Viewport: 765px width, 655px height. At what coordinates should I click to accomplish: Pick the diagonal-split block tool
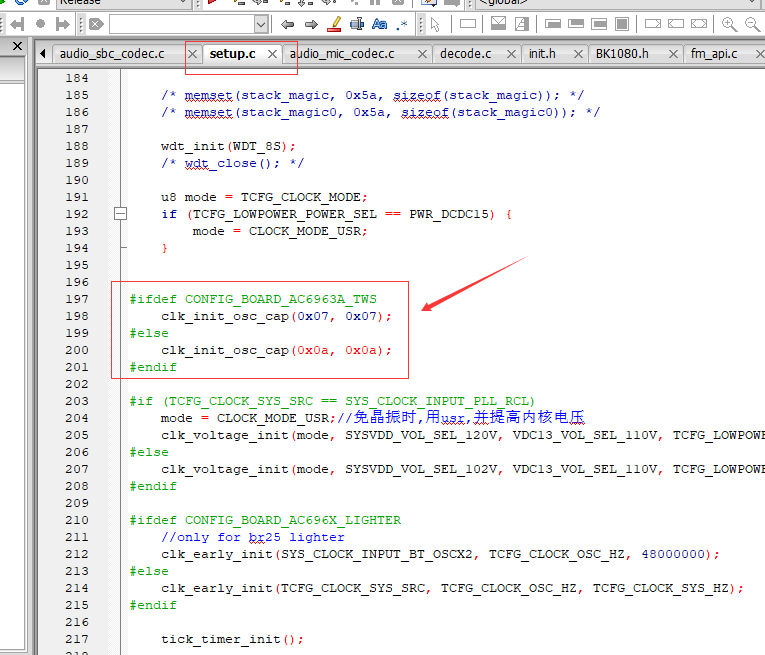tap(522, 23)
